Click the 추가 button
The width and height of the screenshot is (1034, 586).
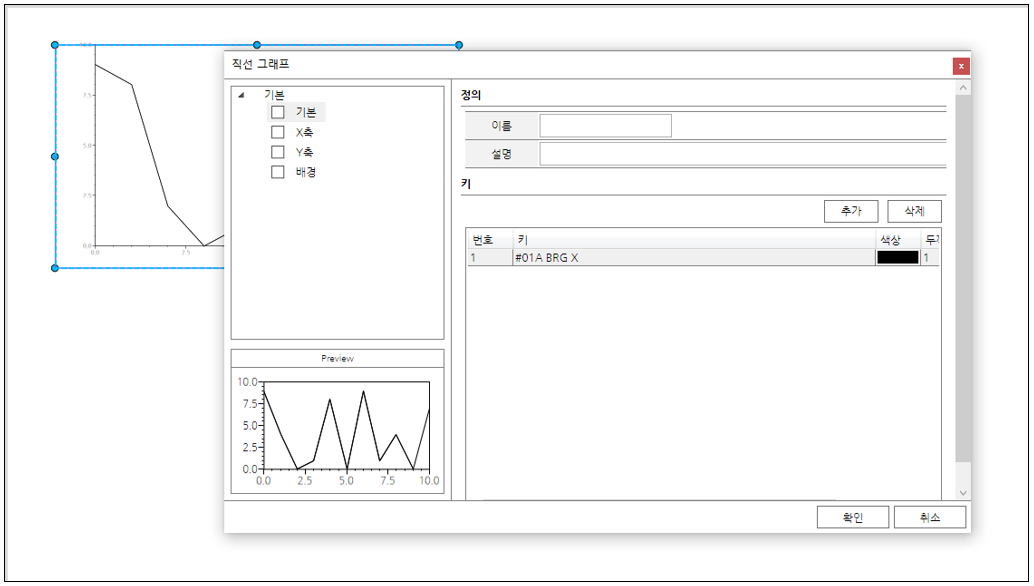click(851, 211)
